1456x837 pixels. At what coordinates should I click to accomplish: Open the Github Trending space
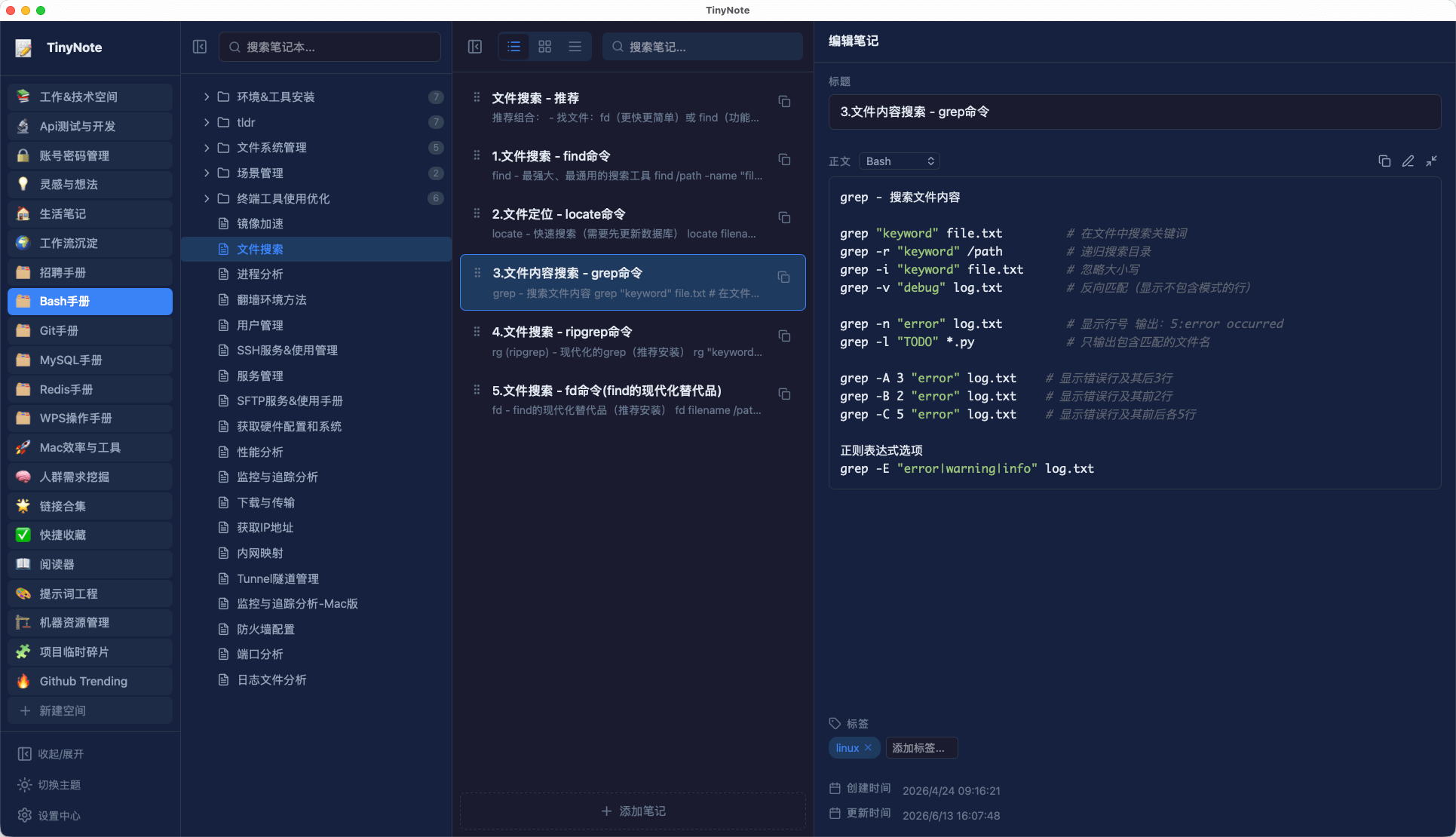tap(90, 681)
